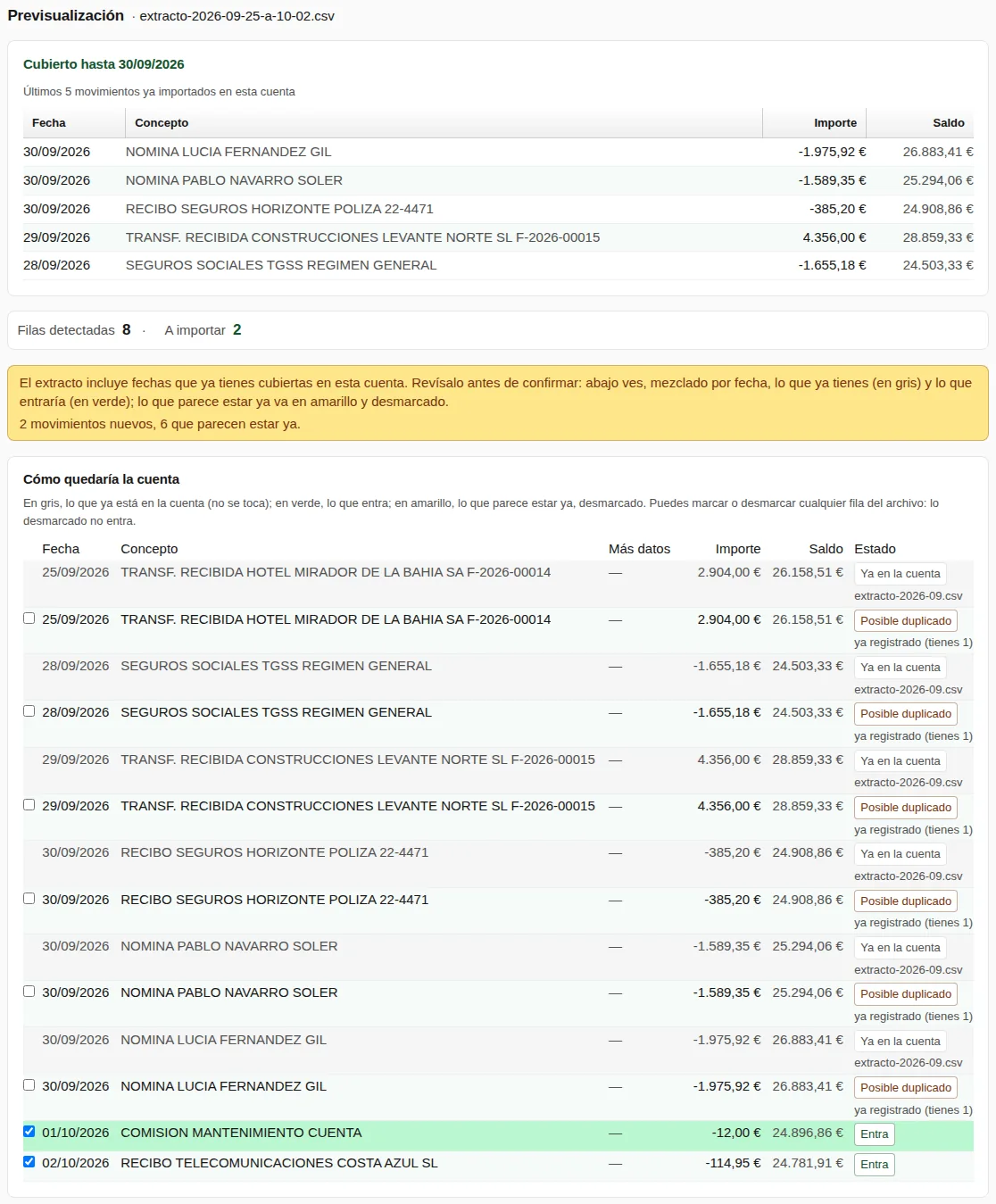This screenshot has height=1204, width=996.
Task: Click Ya en la cuenta badge for NOMINA PABLO
Action: [x=901, y=948]
